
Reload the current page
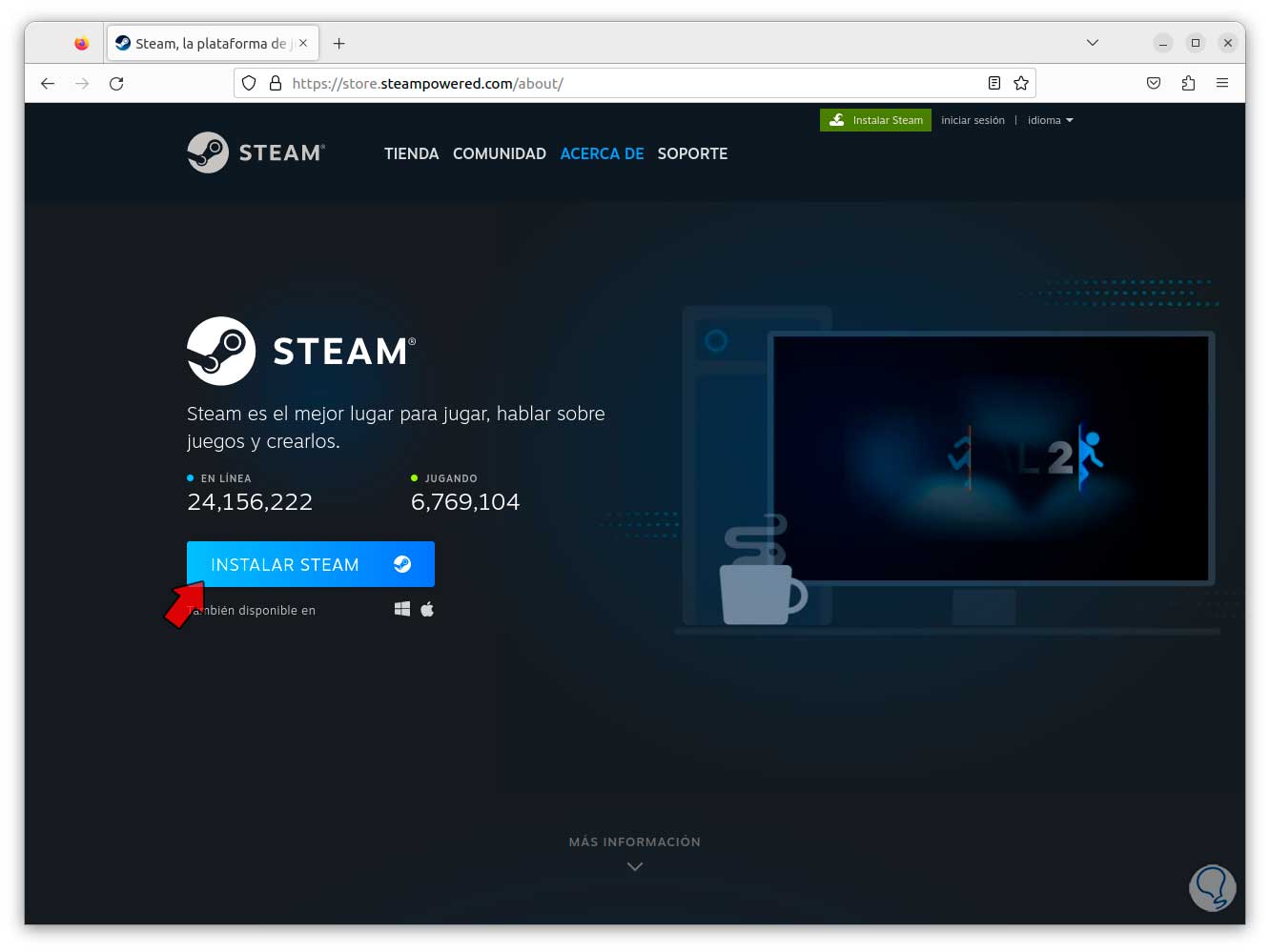(116, 84)
